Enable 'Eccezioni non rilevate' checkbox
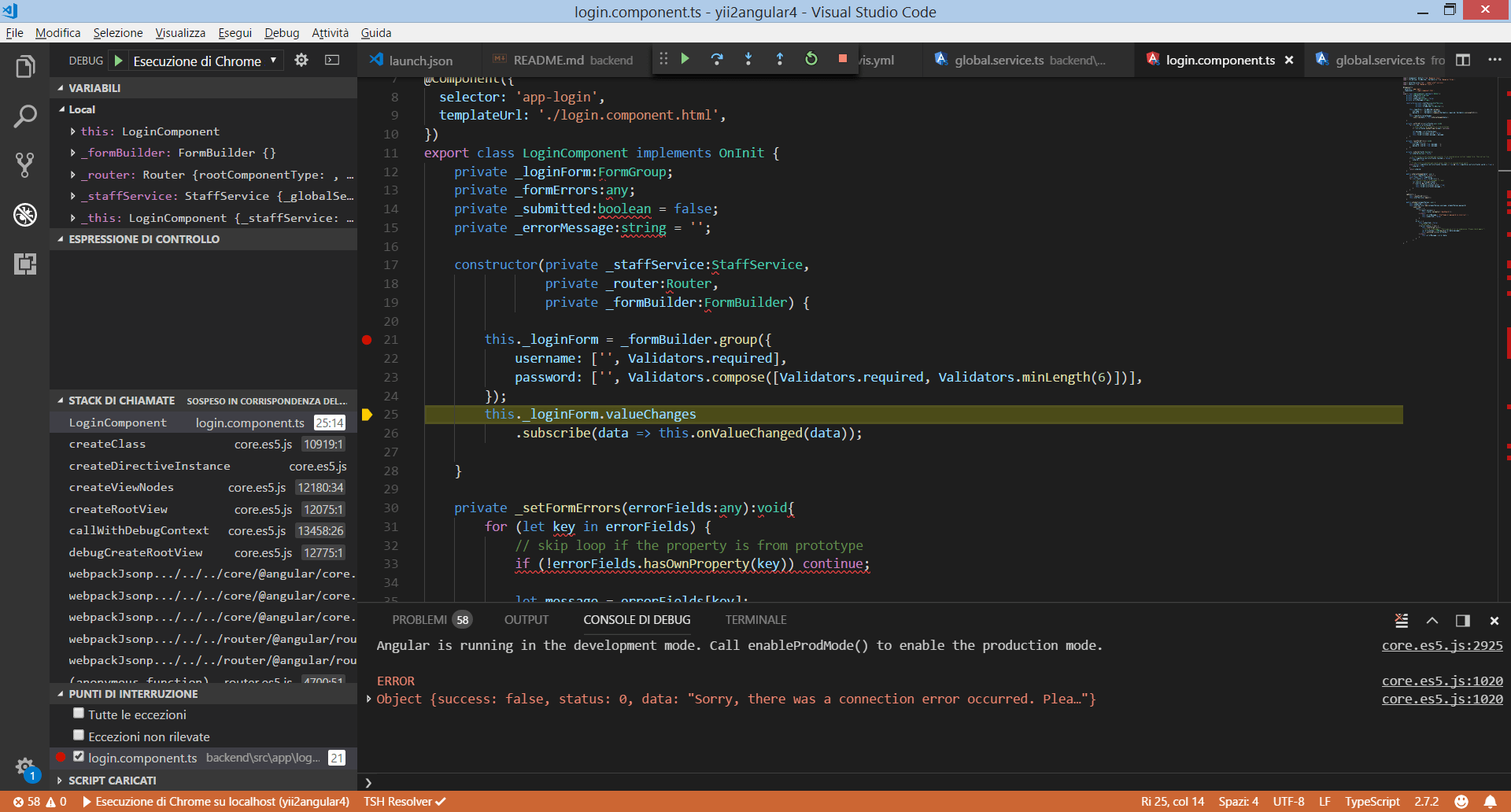Screen dimensions: 1511x812 point(79,735)
